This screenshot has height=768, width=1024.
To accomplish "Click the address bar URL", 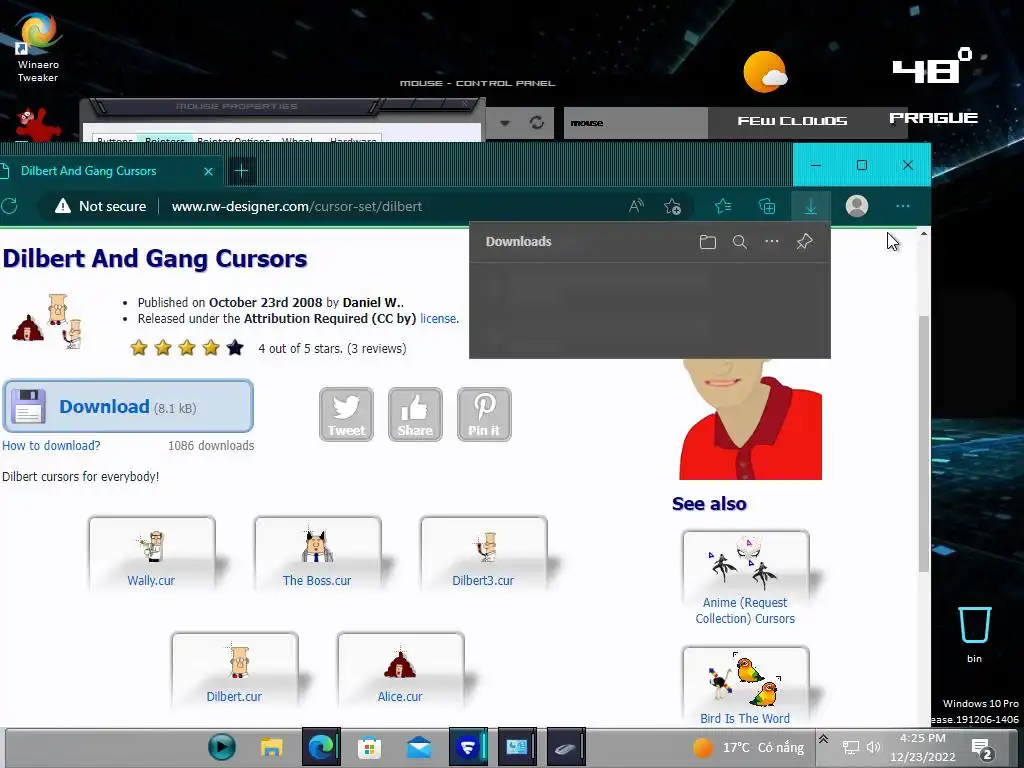I will pyautogui.click(x=296, y=206).
